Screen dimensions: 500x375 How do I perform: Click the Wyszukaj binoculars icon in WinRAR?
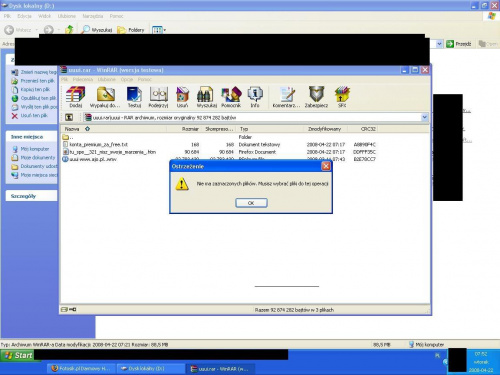(207, 97)
